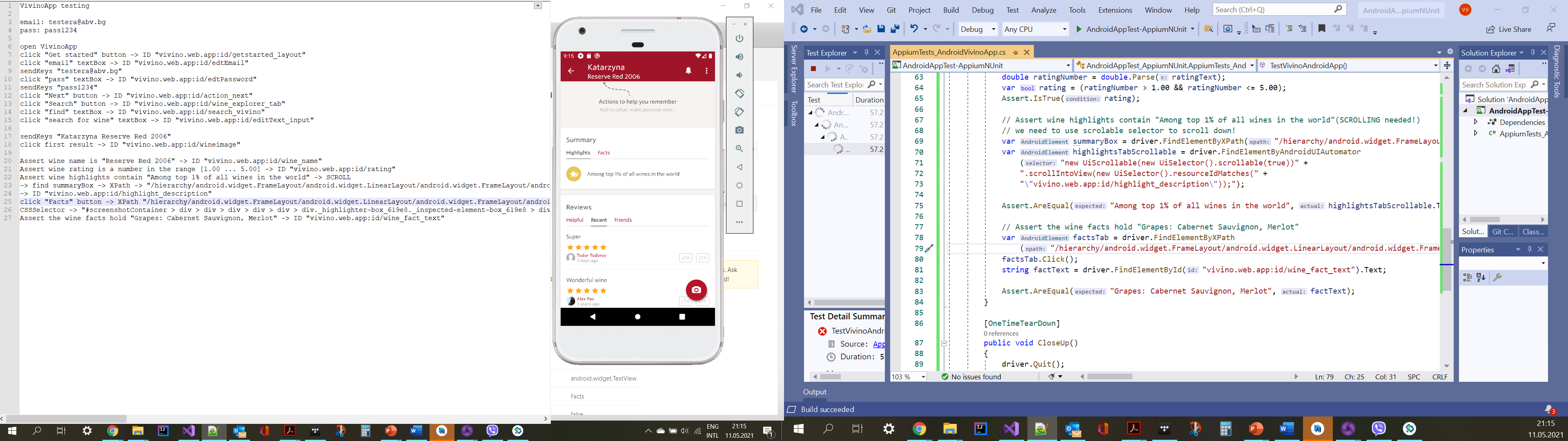
Task: Tap the emulator sidebar triangle Back icon
Action: pos(739,167)
